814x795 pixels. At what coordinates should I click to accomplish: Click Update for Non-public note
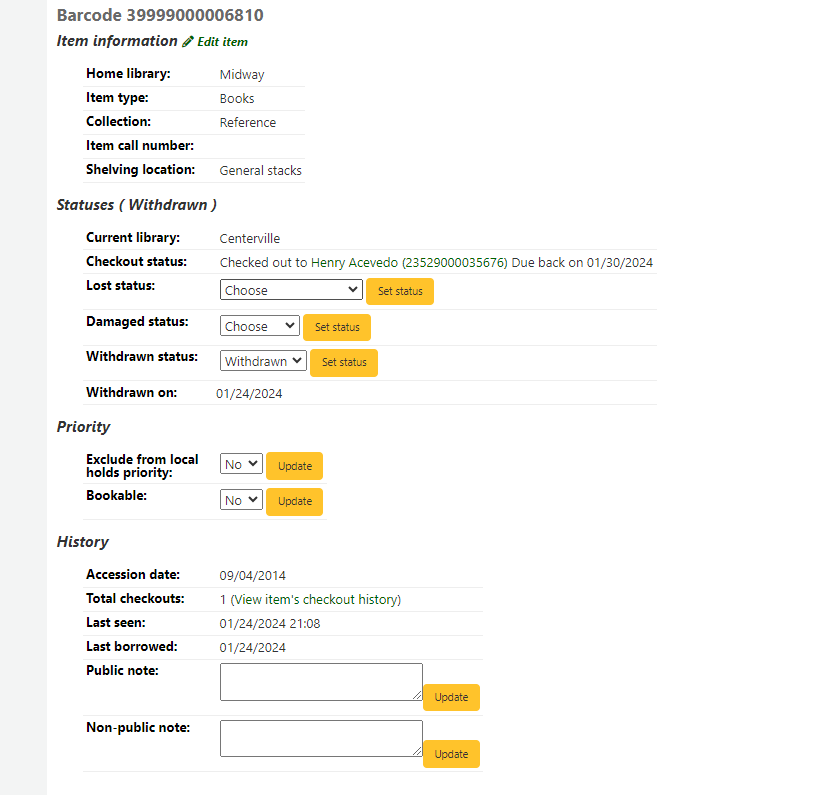[451, 754]
